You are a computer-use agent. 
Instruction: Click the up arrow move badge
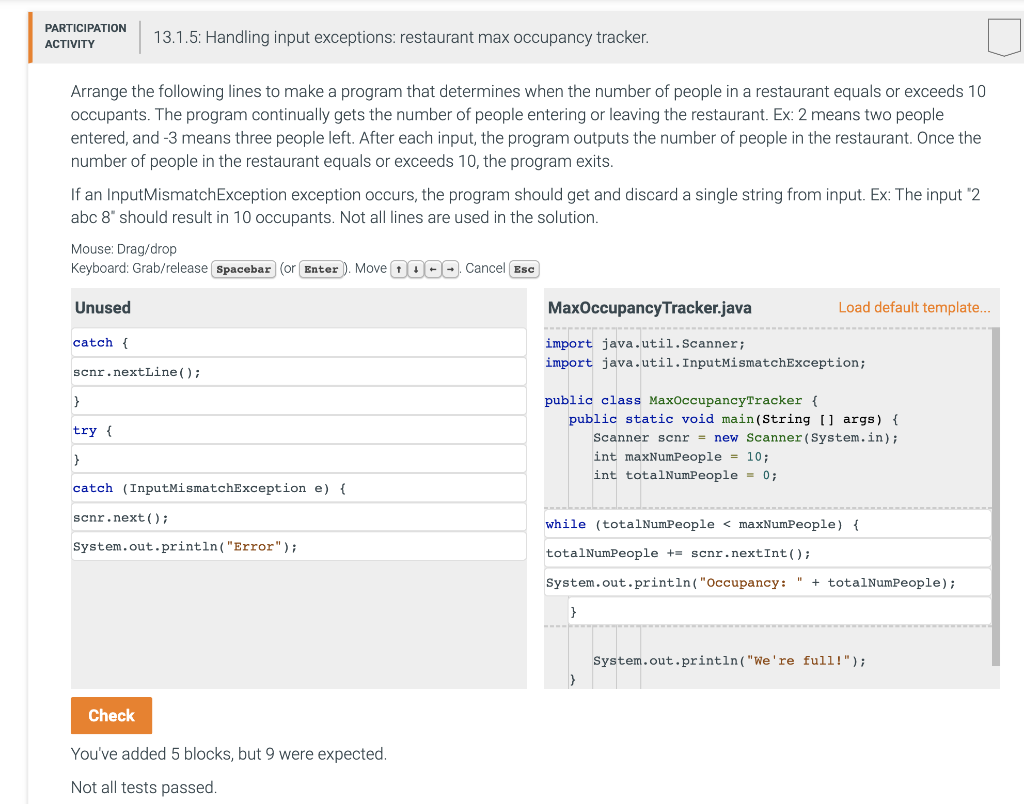pyautogui.click(x=399, y=268)
